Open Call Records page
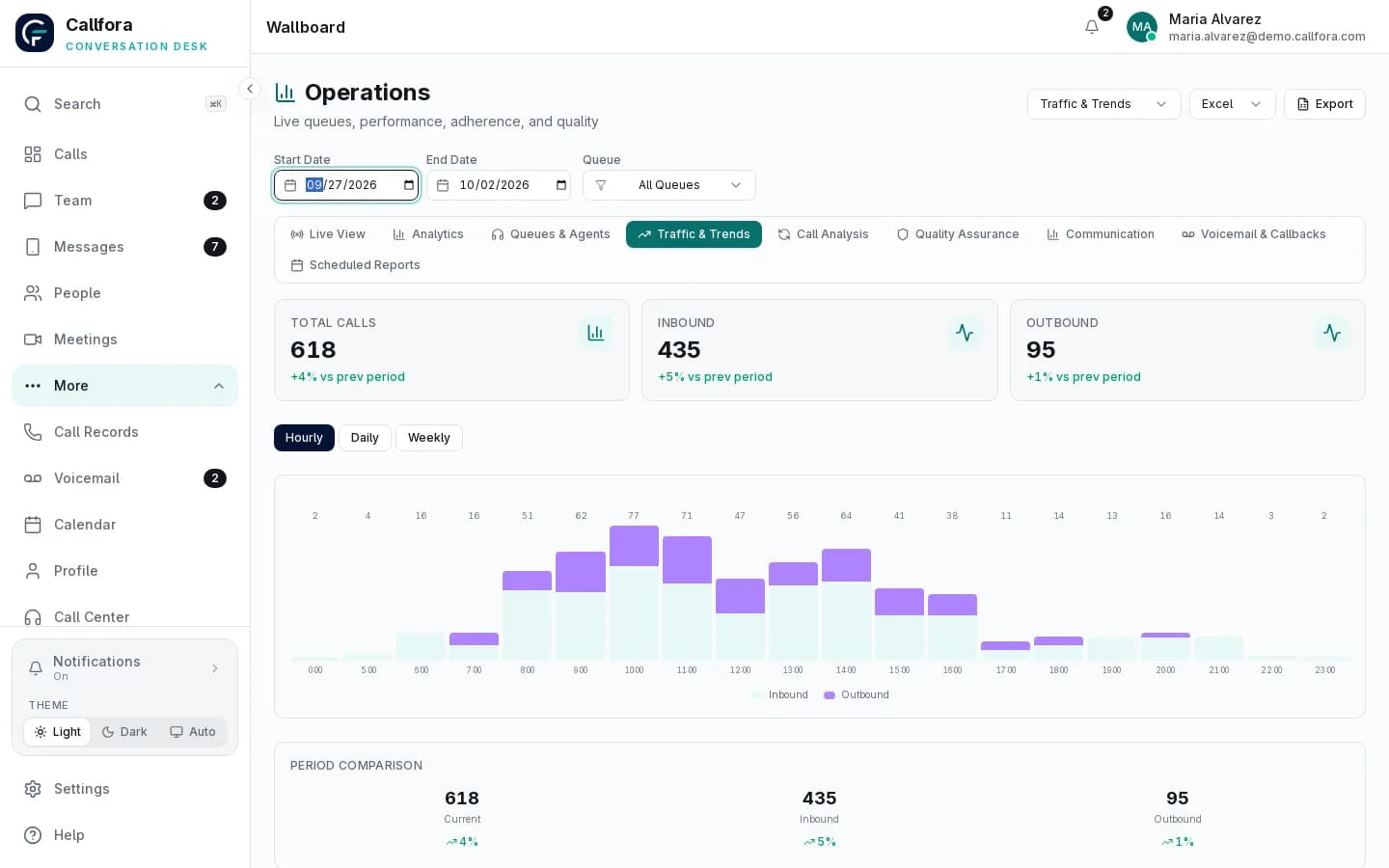 tap(124, 432)
